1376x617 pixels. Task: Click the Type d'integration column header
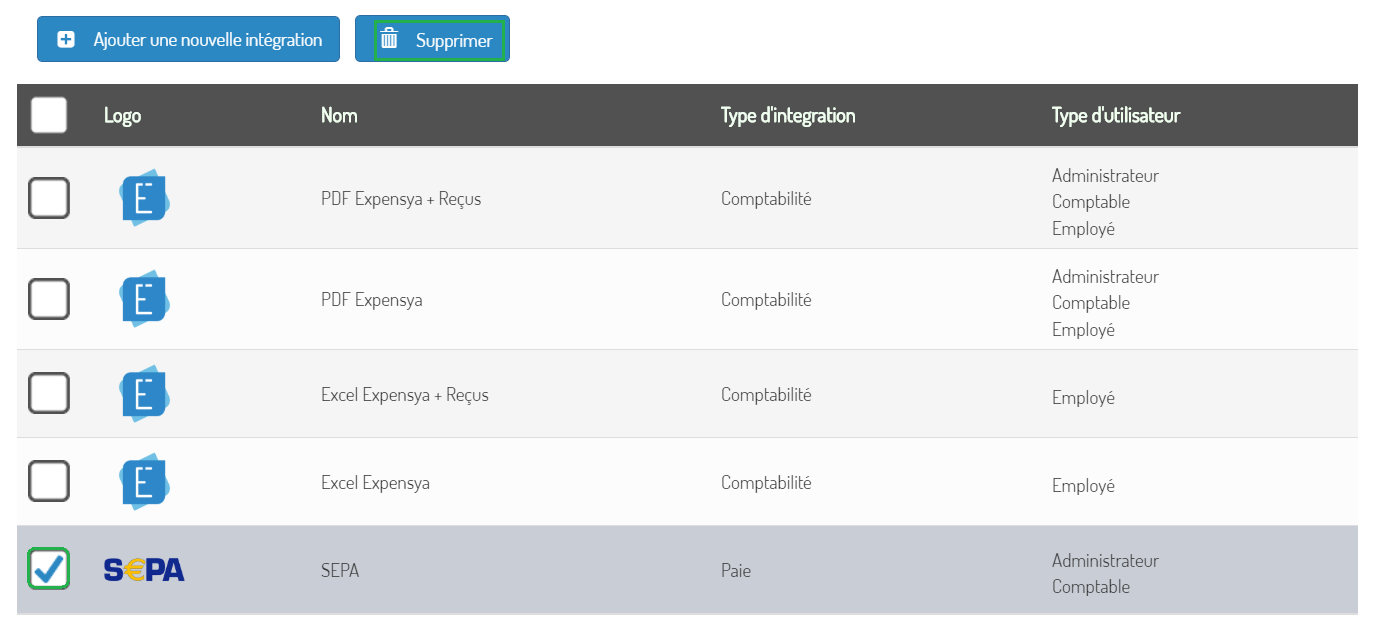(788, 115)
